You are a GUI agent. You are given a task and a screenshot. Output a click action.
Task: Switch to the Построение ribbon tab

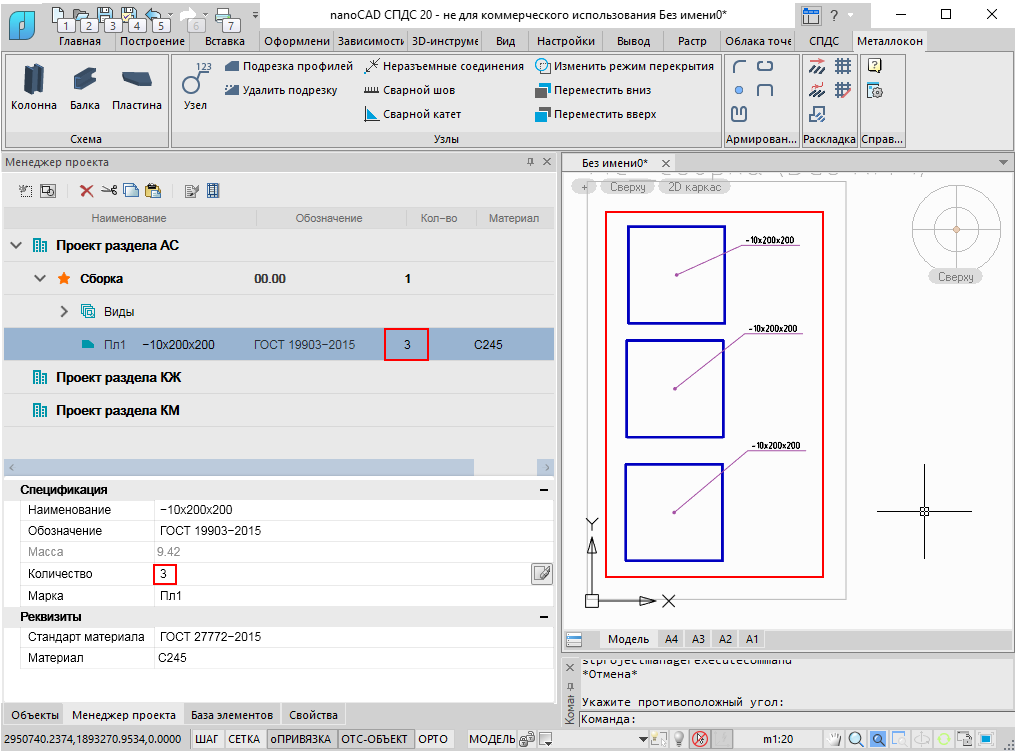tap(152, 41)
